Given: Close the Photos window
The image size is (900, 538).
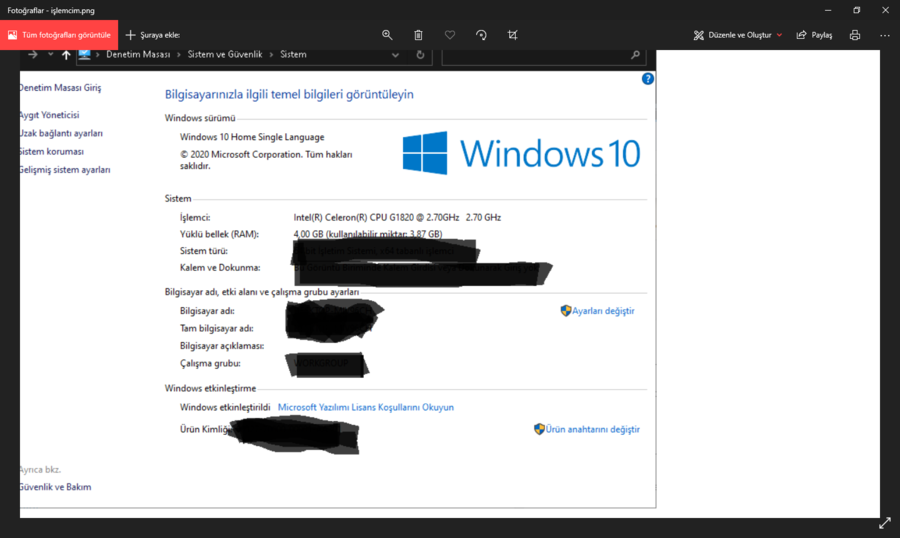Looking at the screenshot, I should [885, 10].
